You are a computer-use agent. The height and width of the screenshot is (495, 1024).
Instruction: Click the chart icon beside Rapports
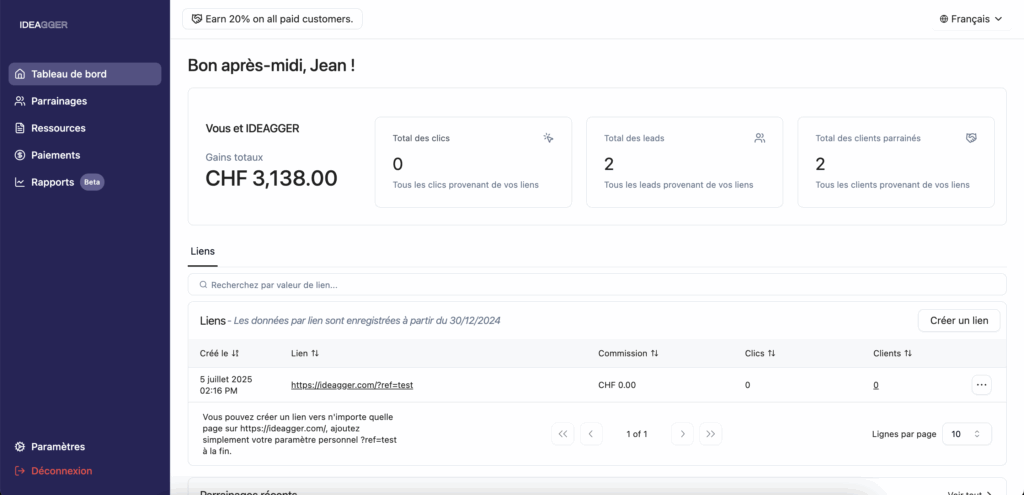click(20, 182)
